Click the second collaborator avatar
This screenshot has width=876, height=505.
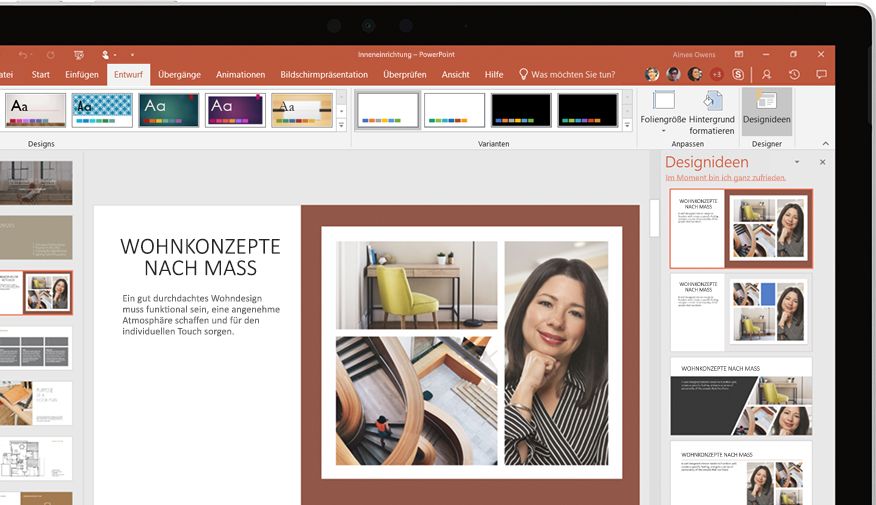pos(673,74)
